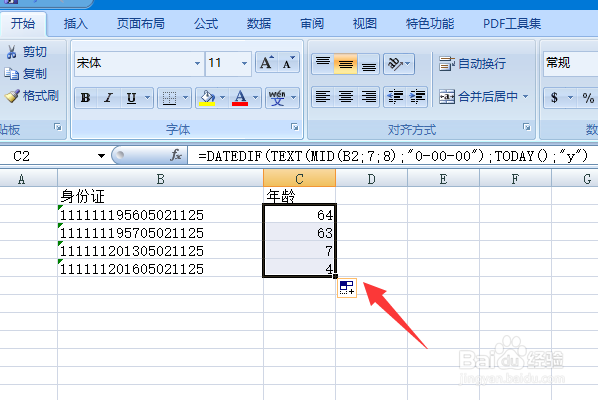The width and height of the screenshot is (598, 400).
Task: Toggle underline formatting
Action: (x=132, y=98)
